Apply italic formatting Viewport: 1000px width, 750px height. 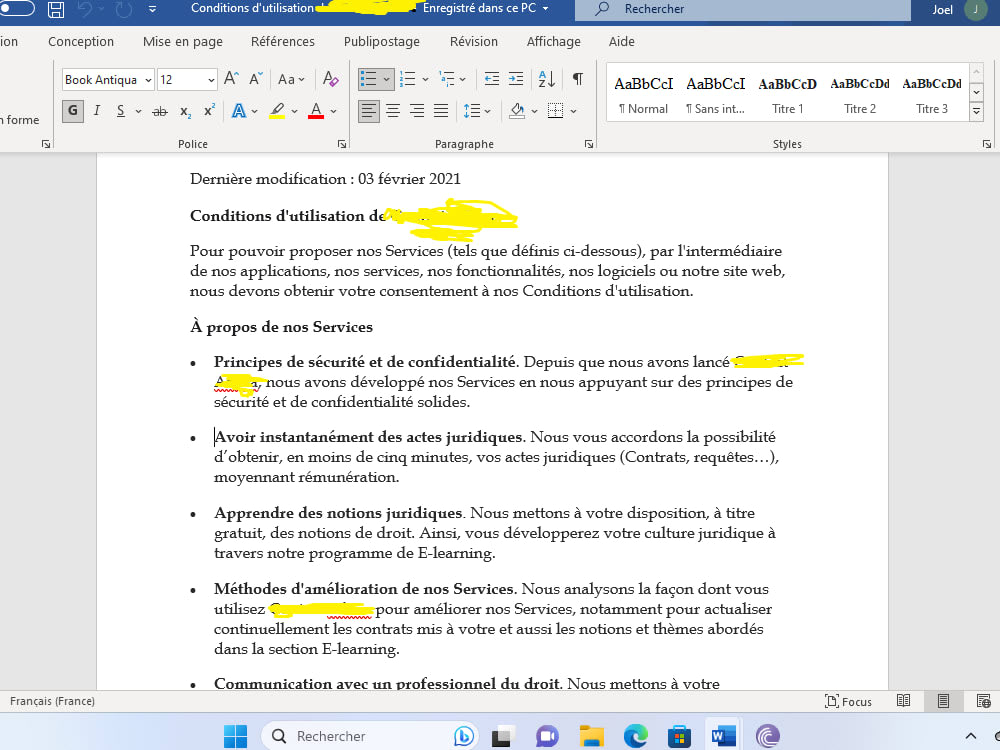97,111
